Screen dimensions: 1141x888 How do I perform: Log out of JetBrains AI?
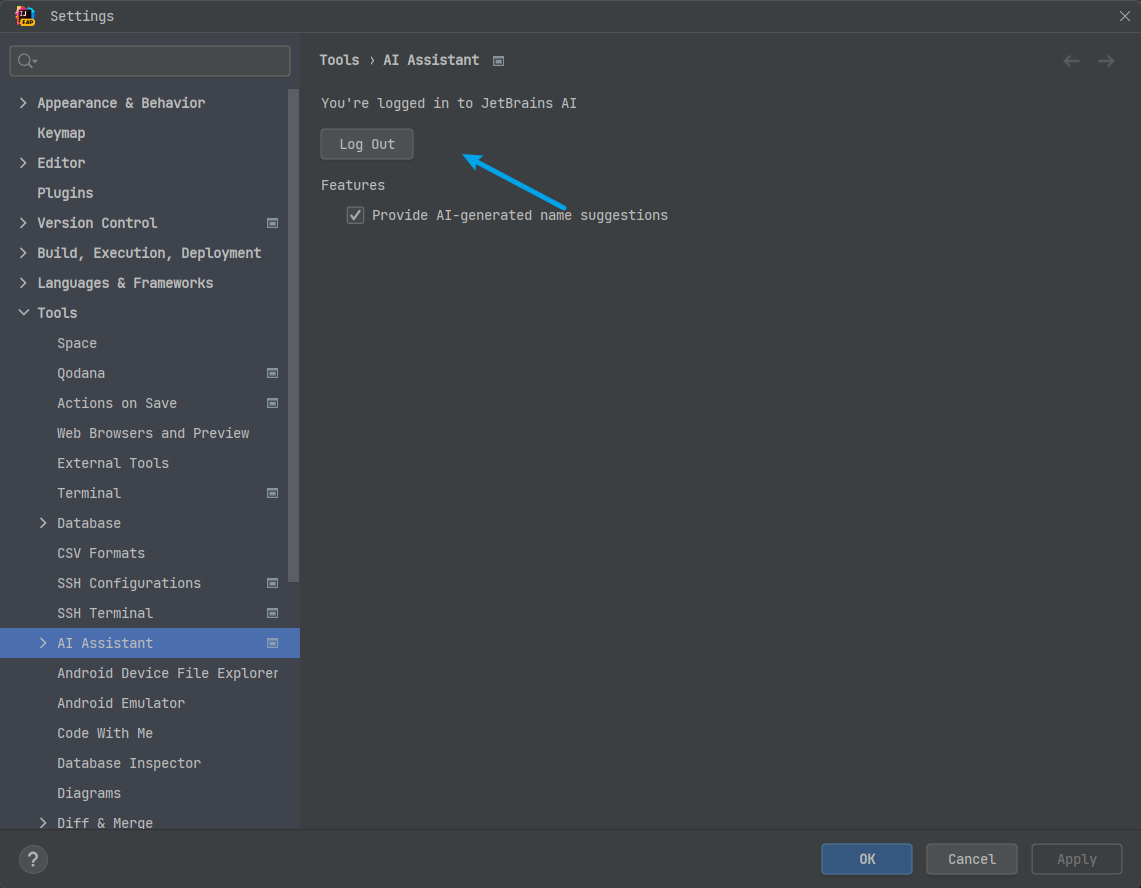[x=367, y=144]
